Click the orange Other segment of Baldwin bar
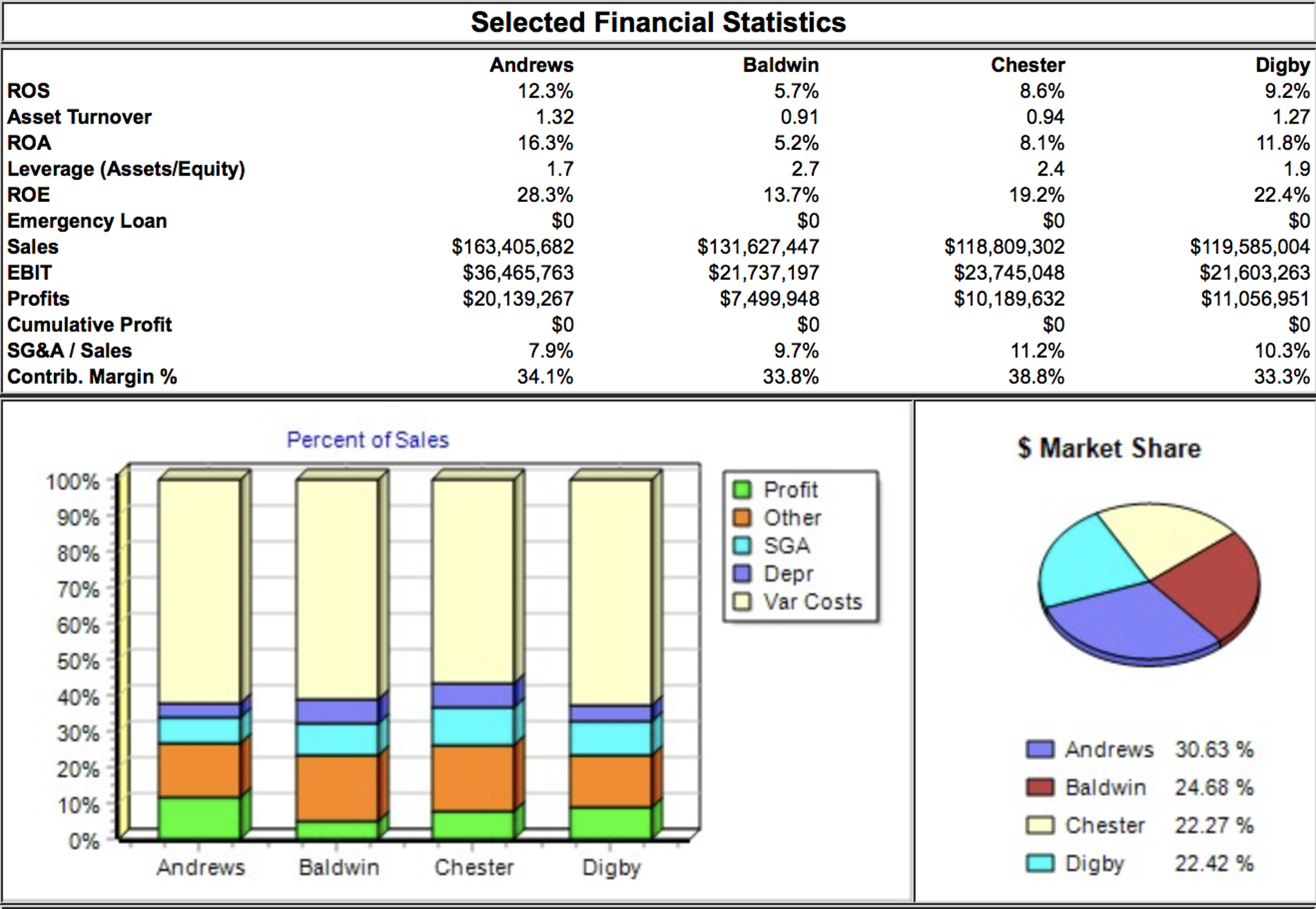 pos(337,788)
